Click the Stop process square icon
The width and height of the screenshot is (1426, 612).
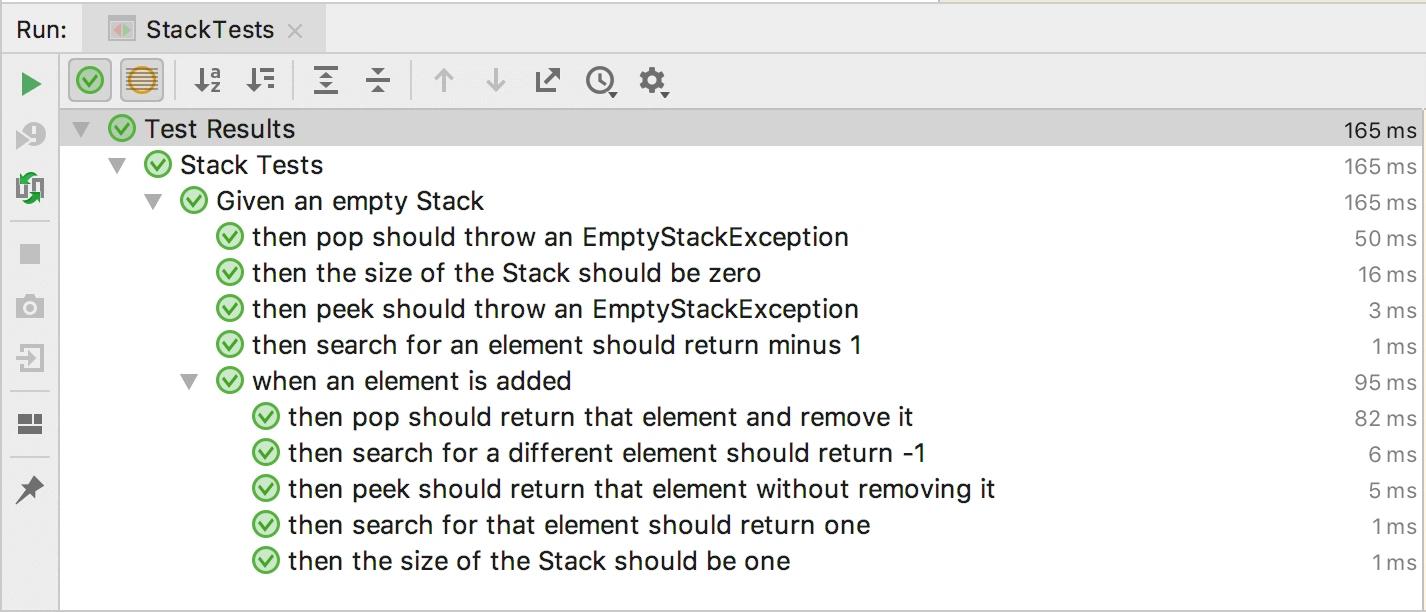coord(31,254)
